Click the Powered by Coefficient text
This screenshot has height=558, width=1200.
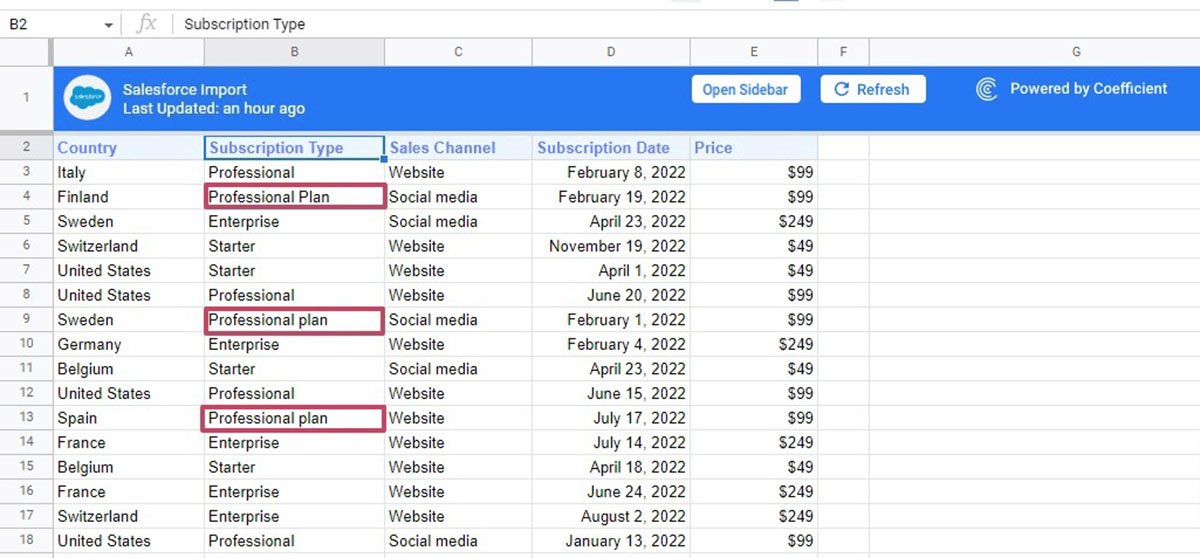[x=1088, y=89]
